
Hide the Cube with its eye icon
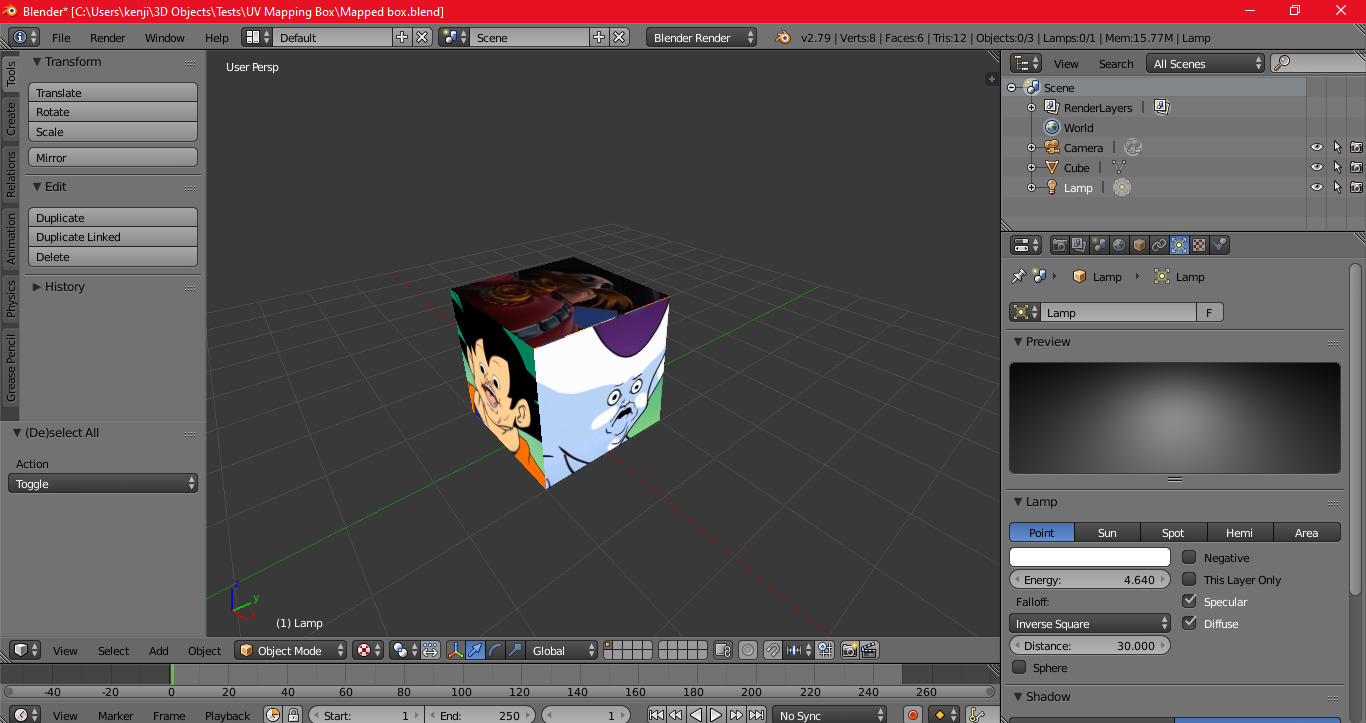pyautogui.click(x=1317, y=167)
